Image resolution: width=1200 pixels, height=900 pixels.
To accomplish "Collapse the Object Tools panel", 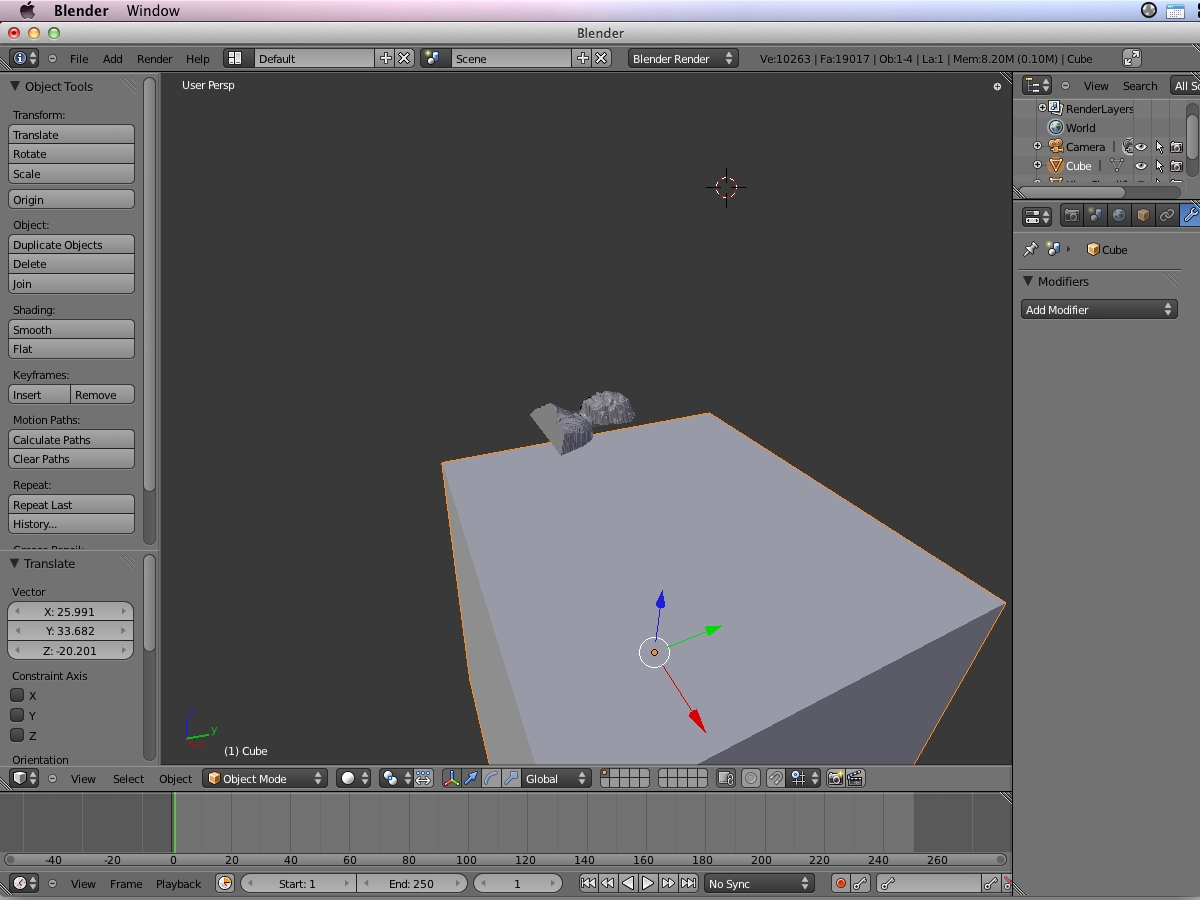I will 16,86.
